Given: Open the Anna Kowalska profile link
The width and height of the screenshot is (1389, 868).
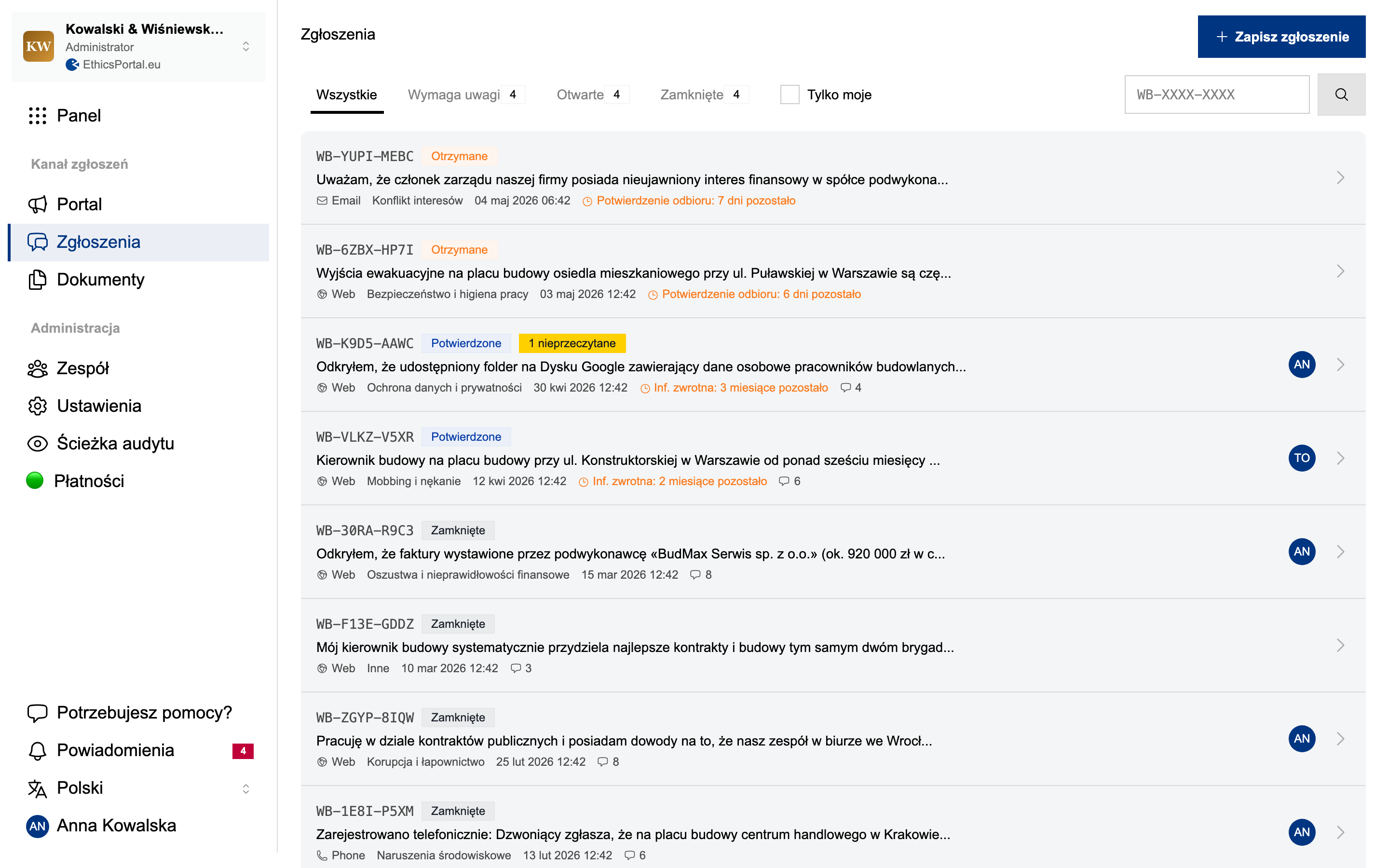Looking at the screenshot, I should pyautogui.click(x=138, y=826).
